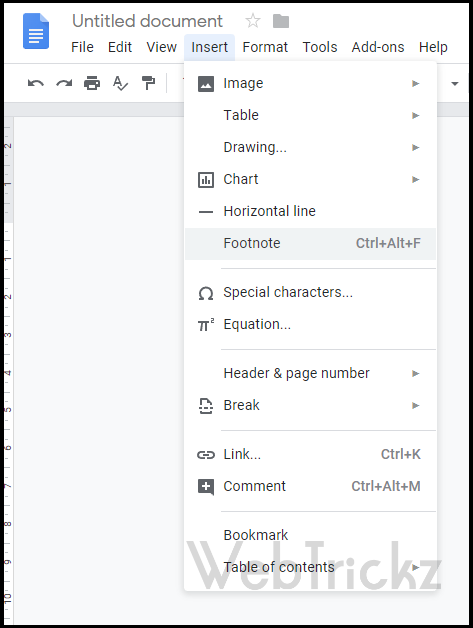Expand the Image submenu arrow
The height and width of the screenshot is (628, 473).
tap(416, 83)
